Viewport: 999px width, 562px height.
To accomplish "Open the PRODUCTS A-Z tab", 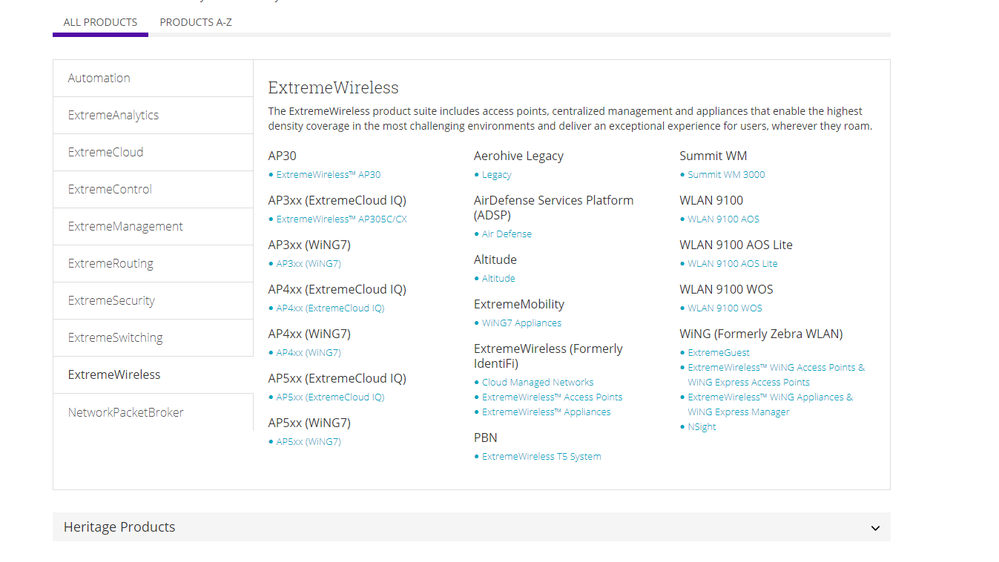I will (196, 22).
